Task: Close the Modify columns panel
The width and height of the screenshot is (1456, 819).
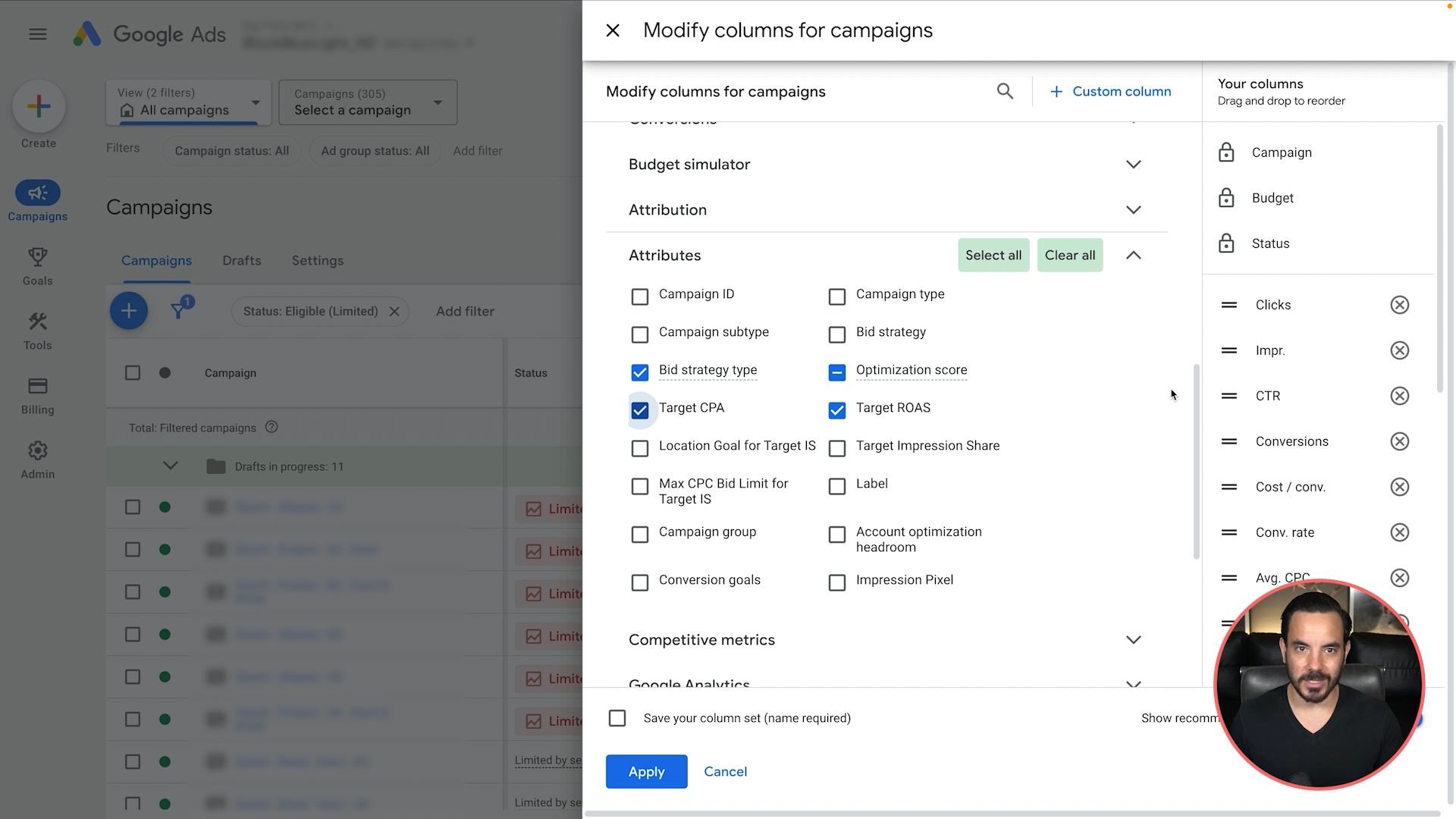Action: pos(613,30)
